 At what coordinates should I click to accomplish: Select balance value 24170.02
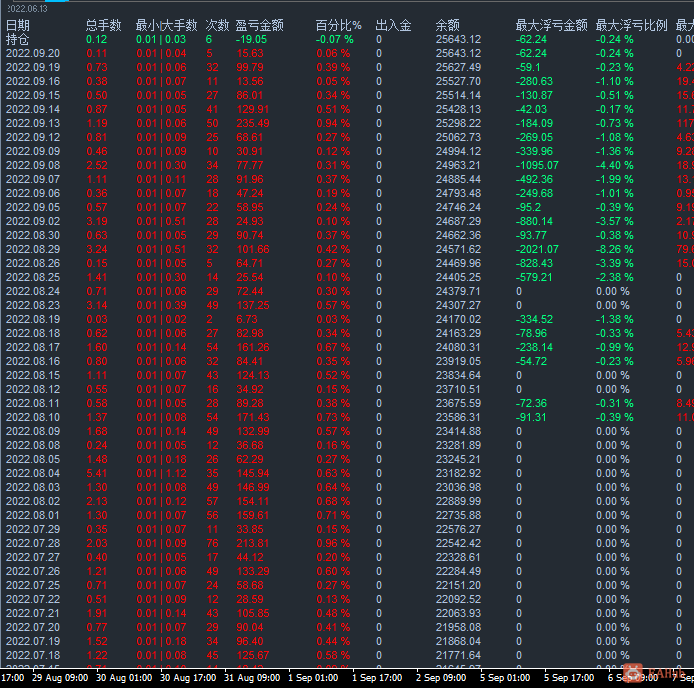458,319
